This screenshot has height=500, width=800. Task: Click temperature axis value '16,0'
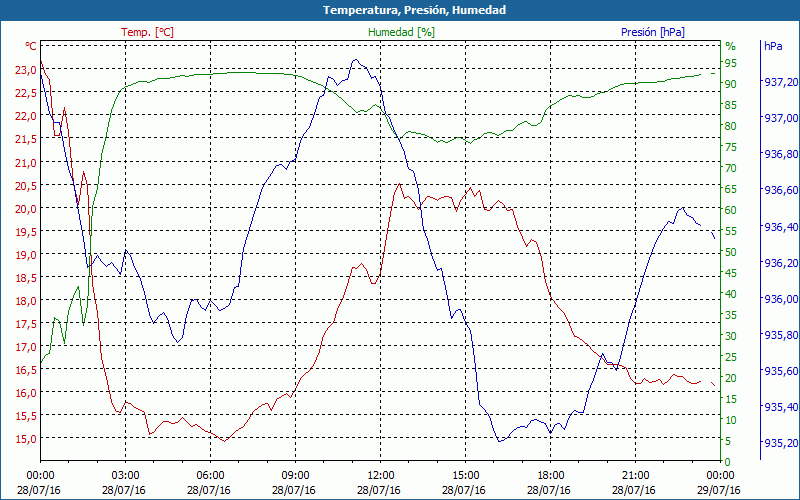(26, 393)
